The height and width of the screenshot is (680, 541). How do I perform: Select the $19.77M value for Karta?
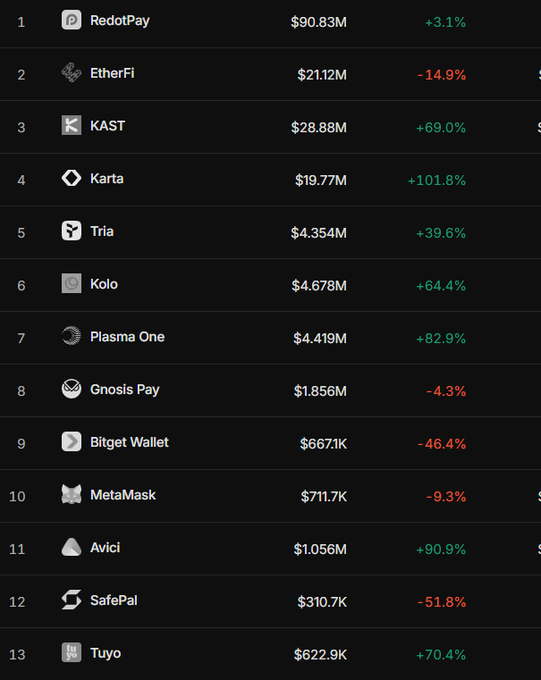tap(321, 180)
